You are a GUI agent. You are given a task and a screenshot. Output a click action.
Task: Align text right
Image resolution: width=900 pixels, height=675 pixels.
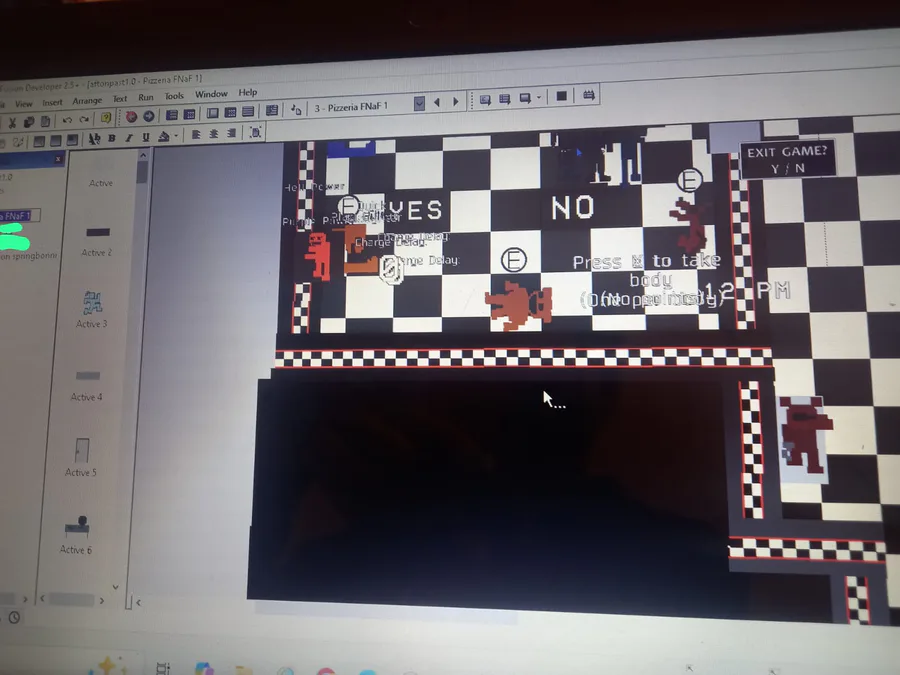[231, 133]
